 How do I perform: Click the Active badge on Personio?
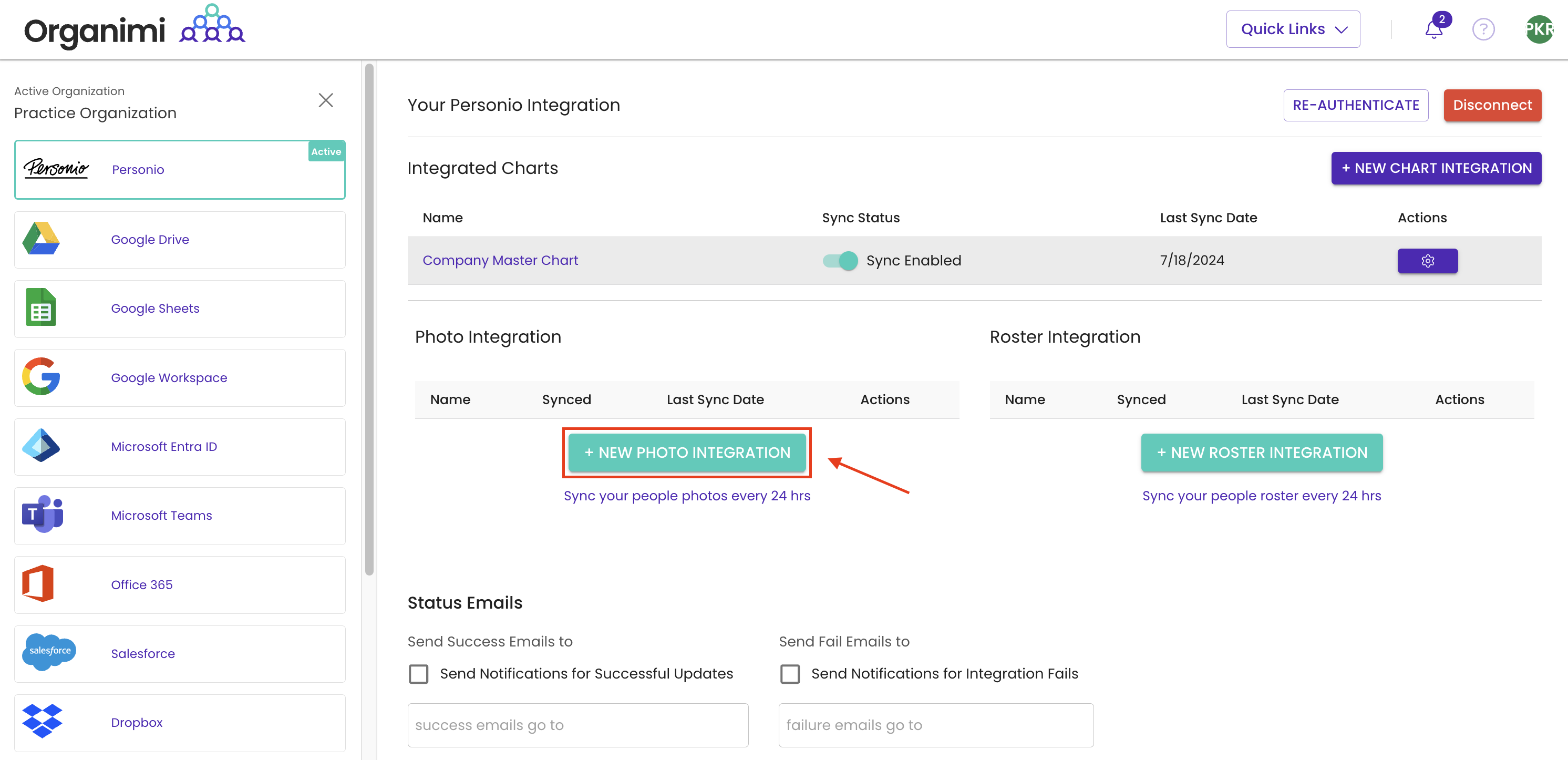(326, 152)
